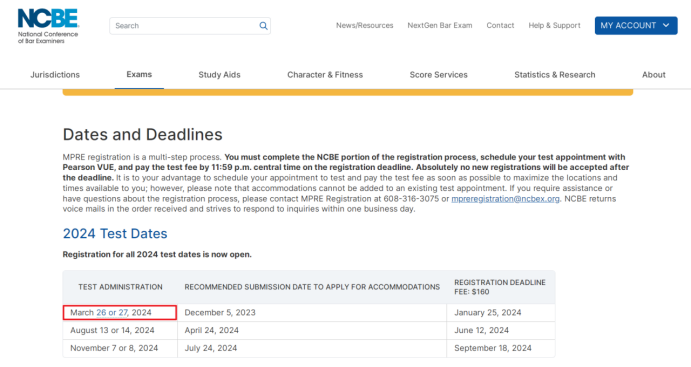Open Character & Fitness menu
Viewport: 691px width, 367px height.
click(x=325, y=75)
